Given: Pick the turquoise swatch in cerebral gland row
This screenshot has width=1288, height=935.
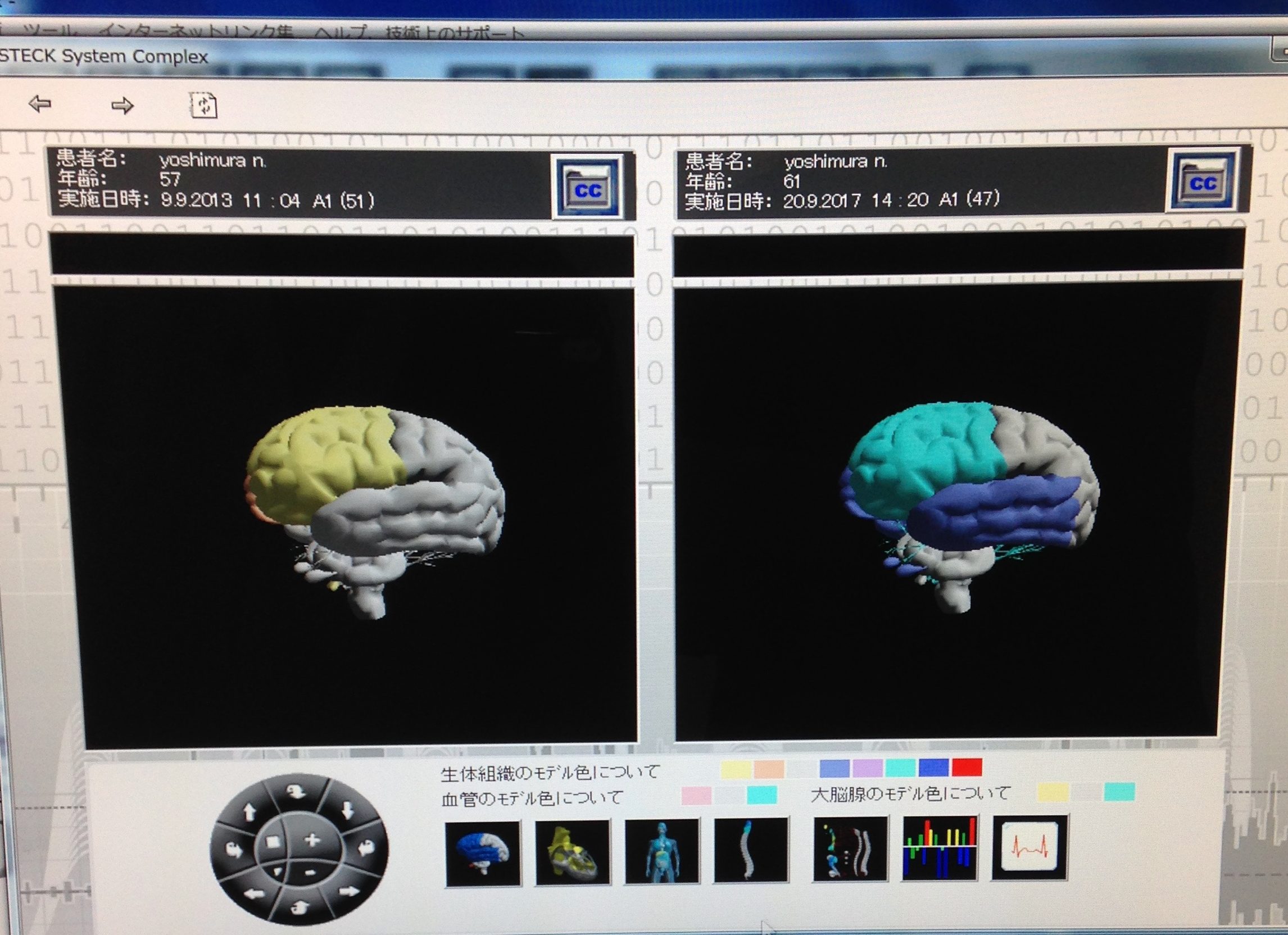Looking at the screenshot, I should pyautogui.click(x=1119, y=791).
